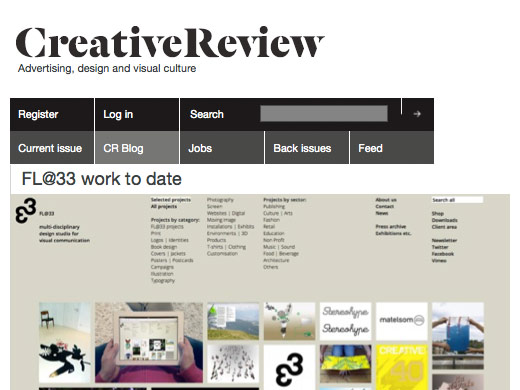Click the 'Fashion' sector

(x=271, y=220)
